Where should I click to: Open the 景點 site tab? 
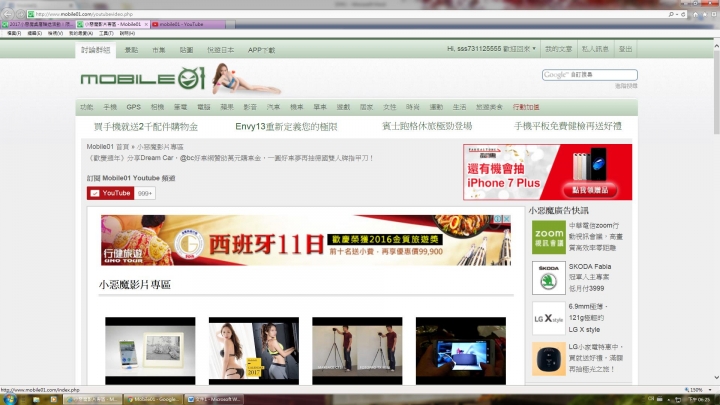coord(131,50)
